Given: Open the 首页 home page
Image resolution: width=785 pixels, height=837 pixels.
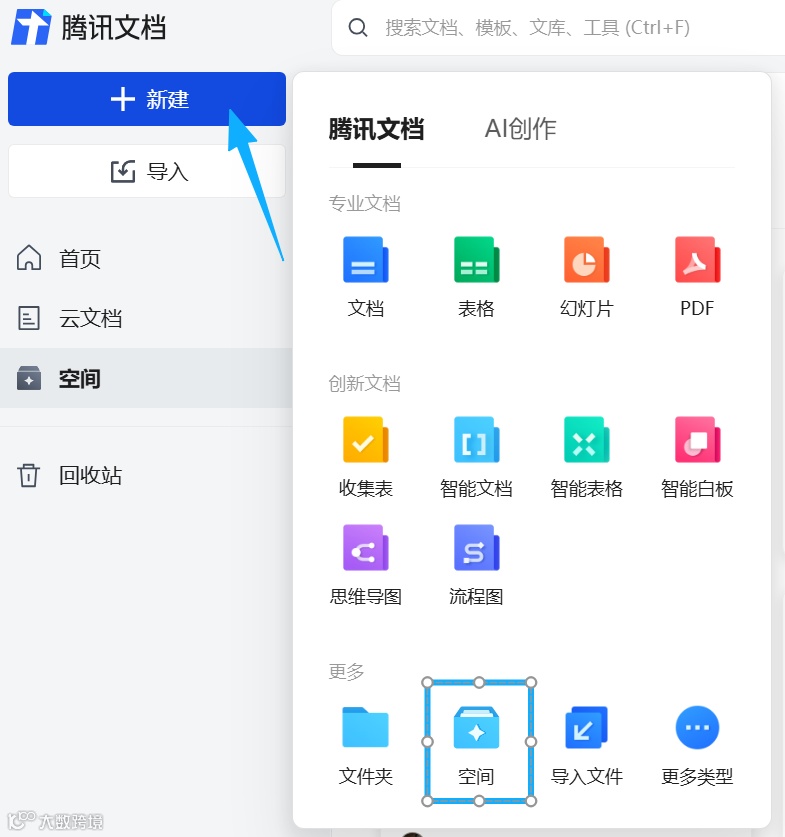Looking at the screenshot, I should coord(80,259).
